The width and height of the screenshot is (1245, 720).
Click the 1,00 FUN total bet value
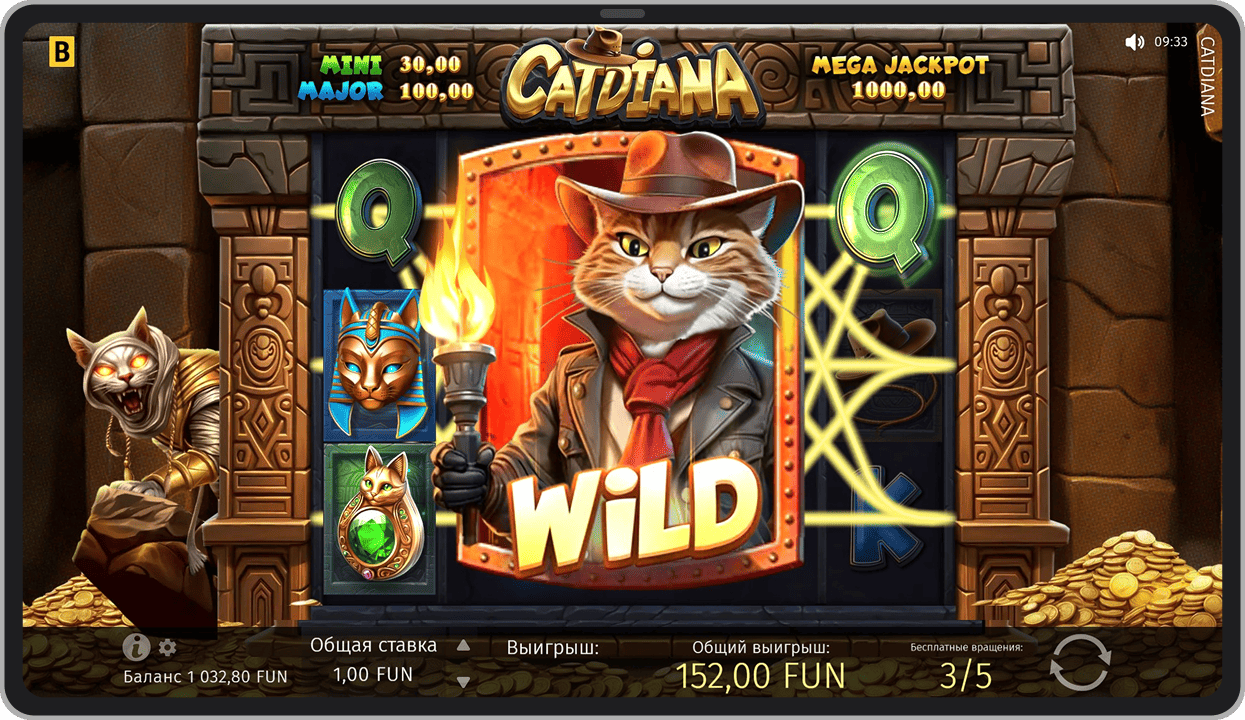373,675
